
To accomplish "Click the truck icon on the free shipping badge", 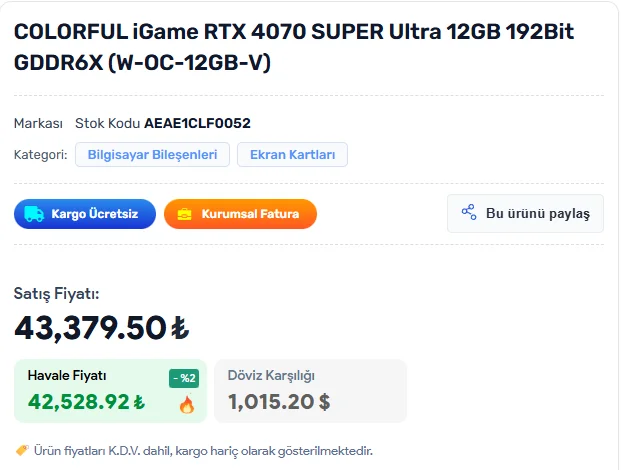I will [x=33, y=214].
